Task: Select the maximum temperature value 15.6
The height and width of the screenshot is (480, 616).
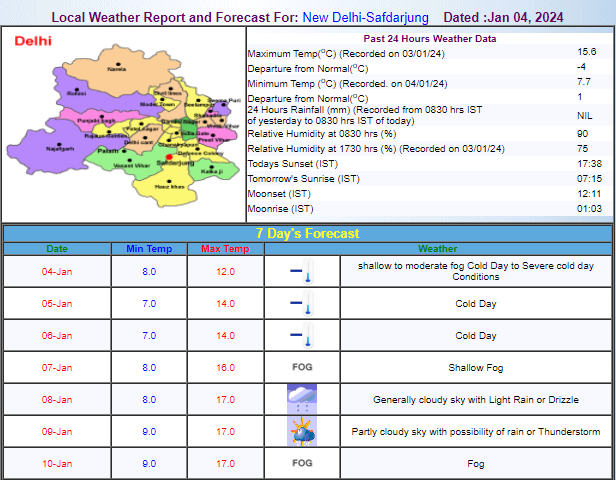Action: pyautogui.click(x=587, y=51)
